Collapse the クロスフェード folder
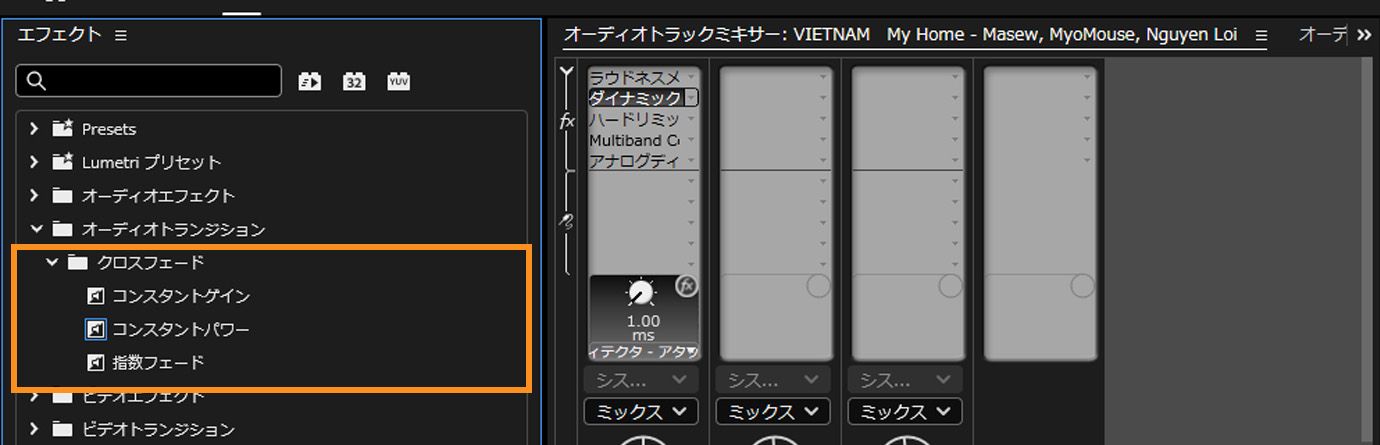Image resolution: width=1380 pixels, height=445 pixels. pos(52,262)
